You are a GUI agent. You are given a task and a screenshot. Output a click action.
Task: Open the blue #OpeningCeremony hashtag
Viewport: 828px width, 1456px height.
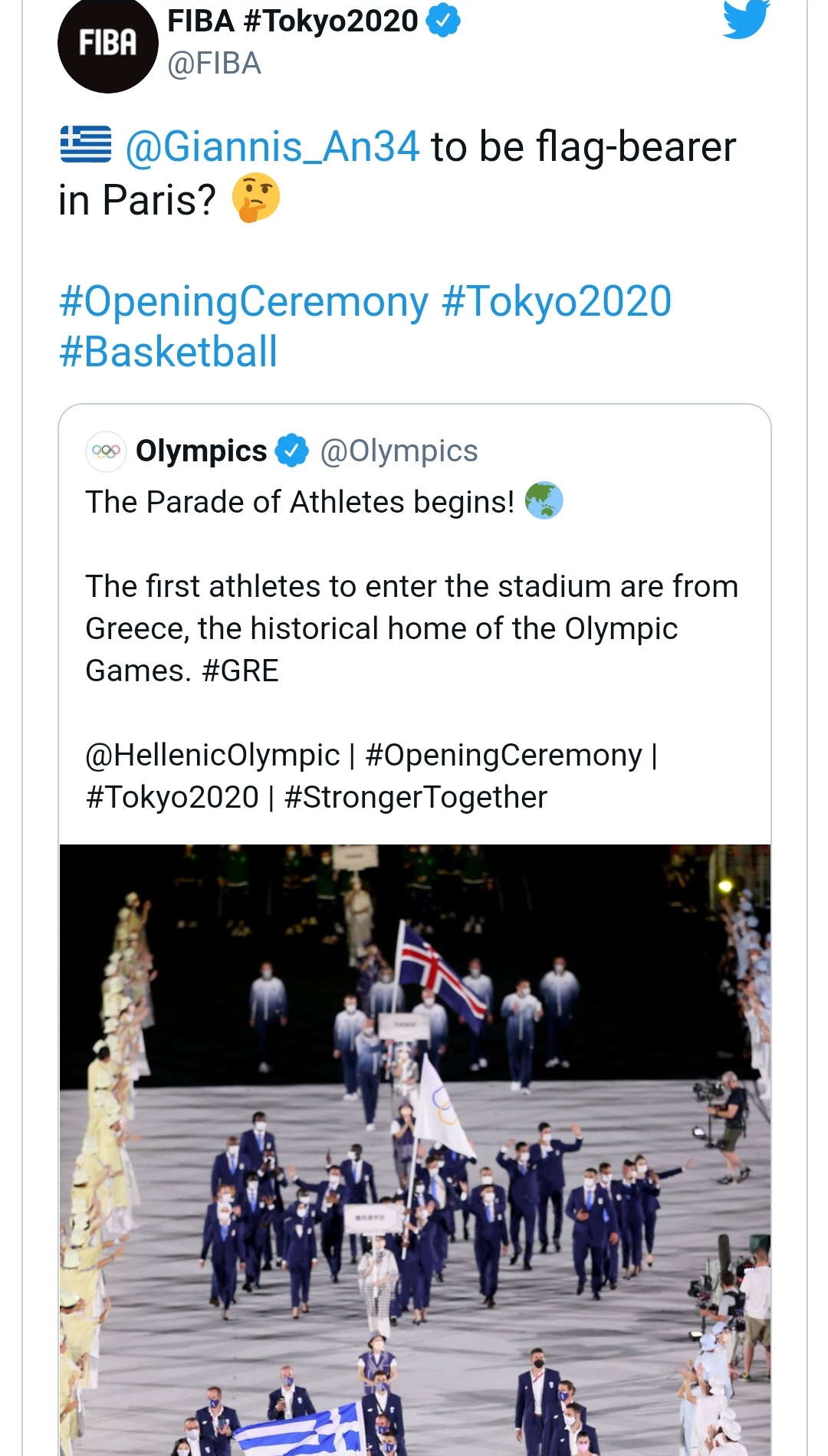coord(244,301)
